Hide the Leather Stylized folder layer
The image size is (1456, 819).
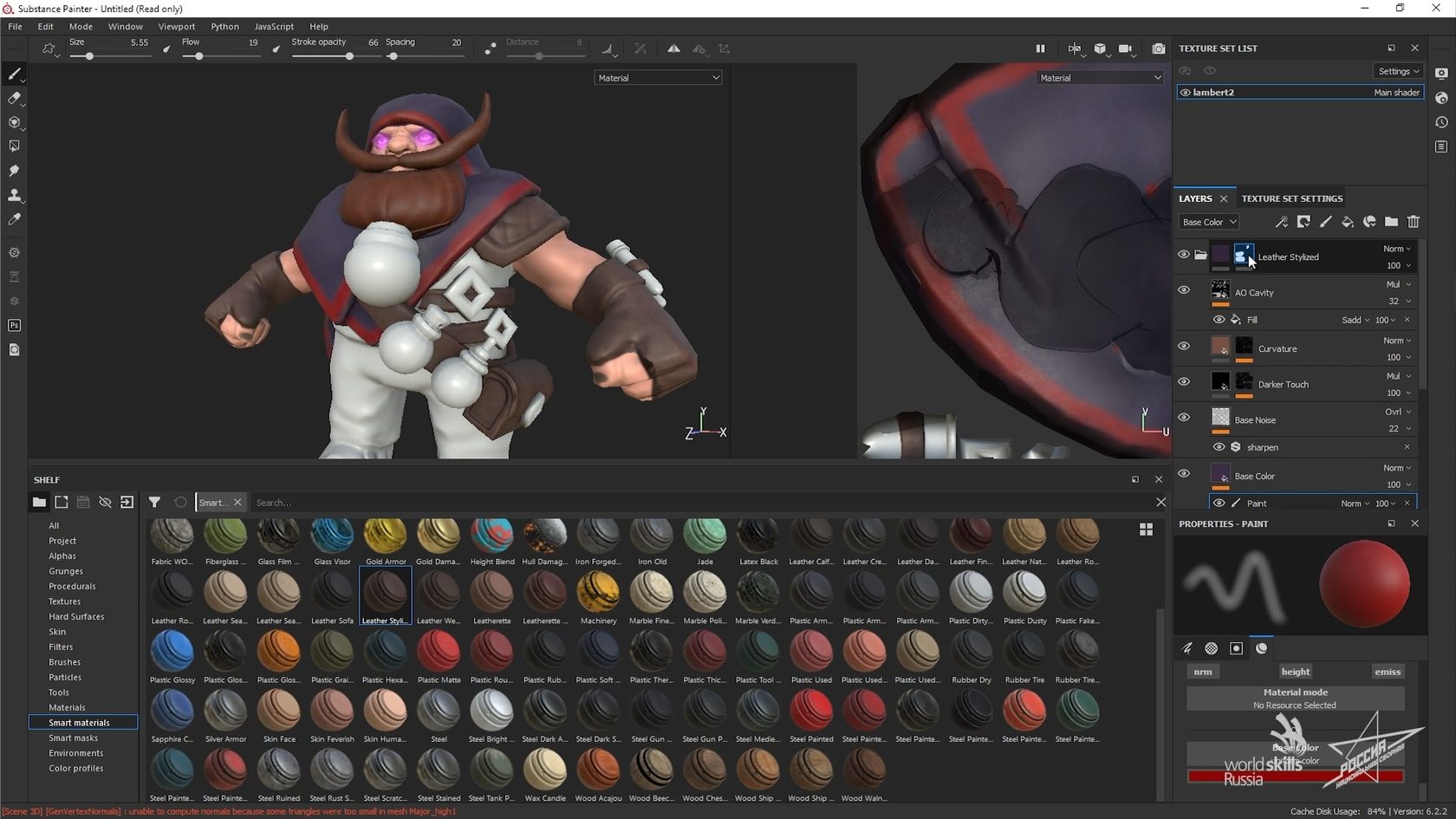pyautogui.click(x=1184, y=255)
